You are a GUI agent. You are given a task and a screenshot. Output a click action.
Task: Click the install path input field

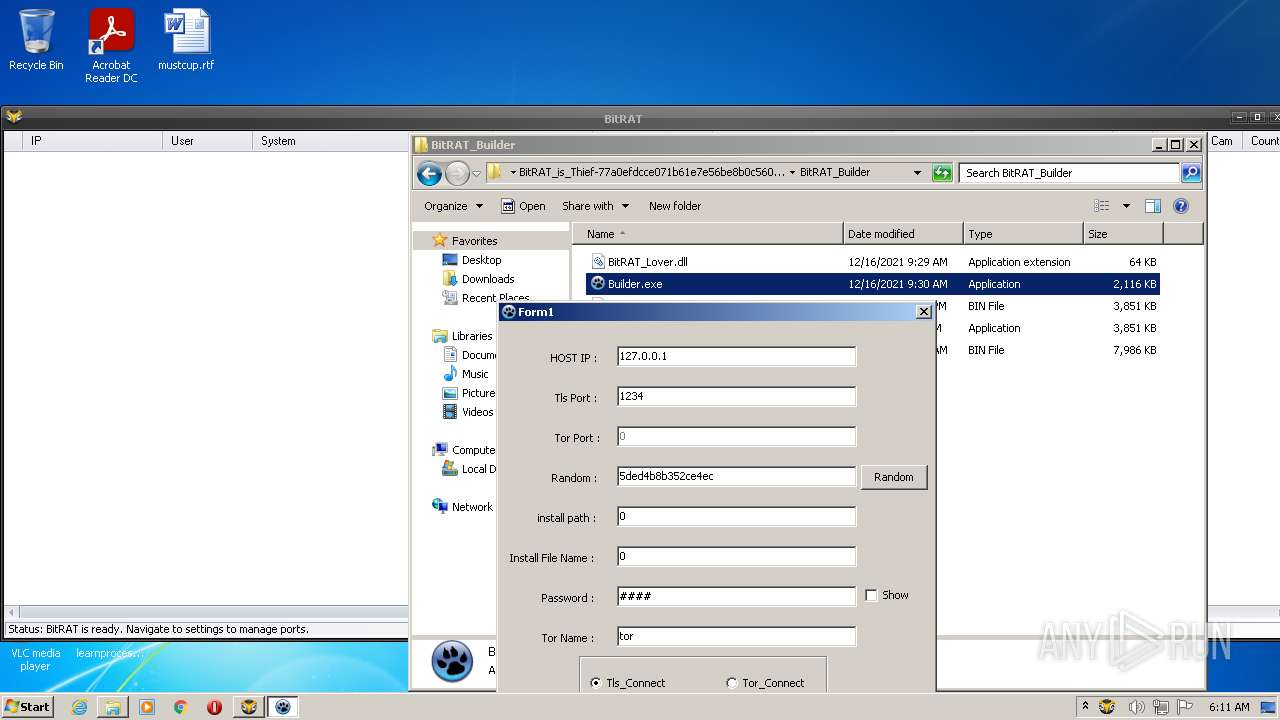tap(737, 516)
